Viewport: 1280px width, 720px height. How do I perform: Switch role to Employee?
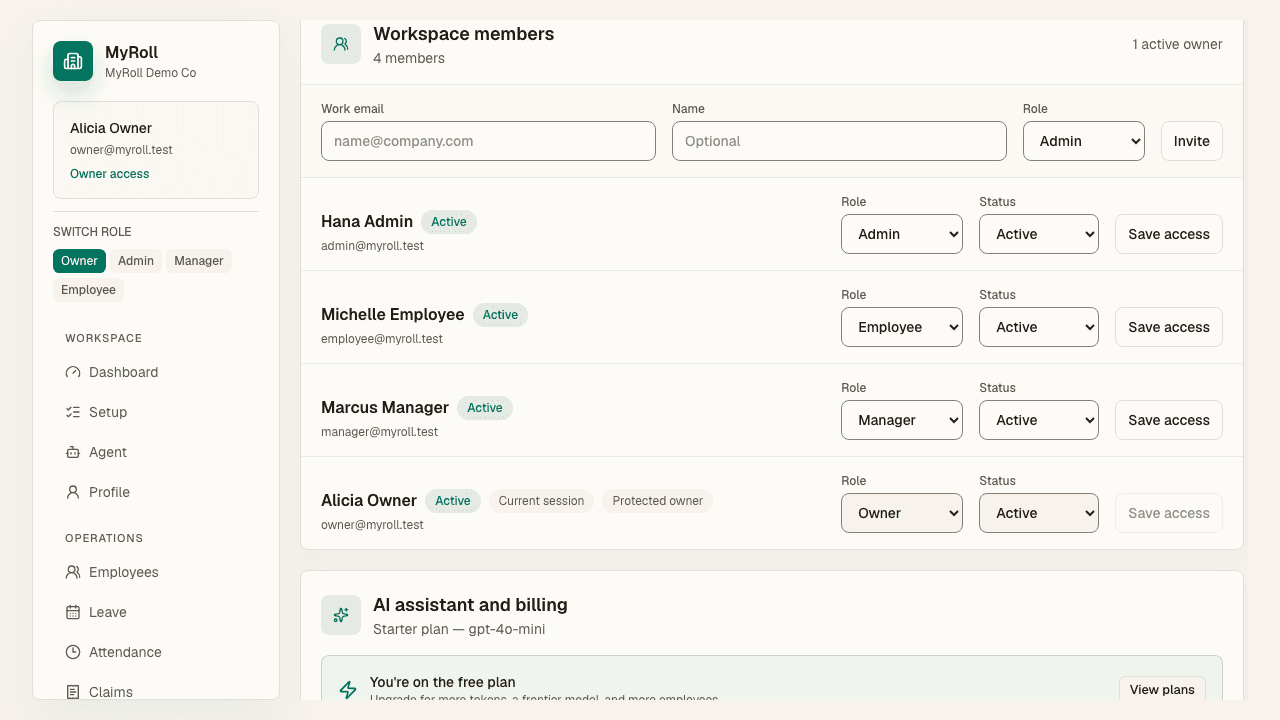88,290
